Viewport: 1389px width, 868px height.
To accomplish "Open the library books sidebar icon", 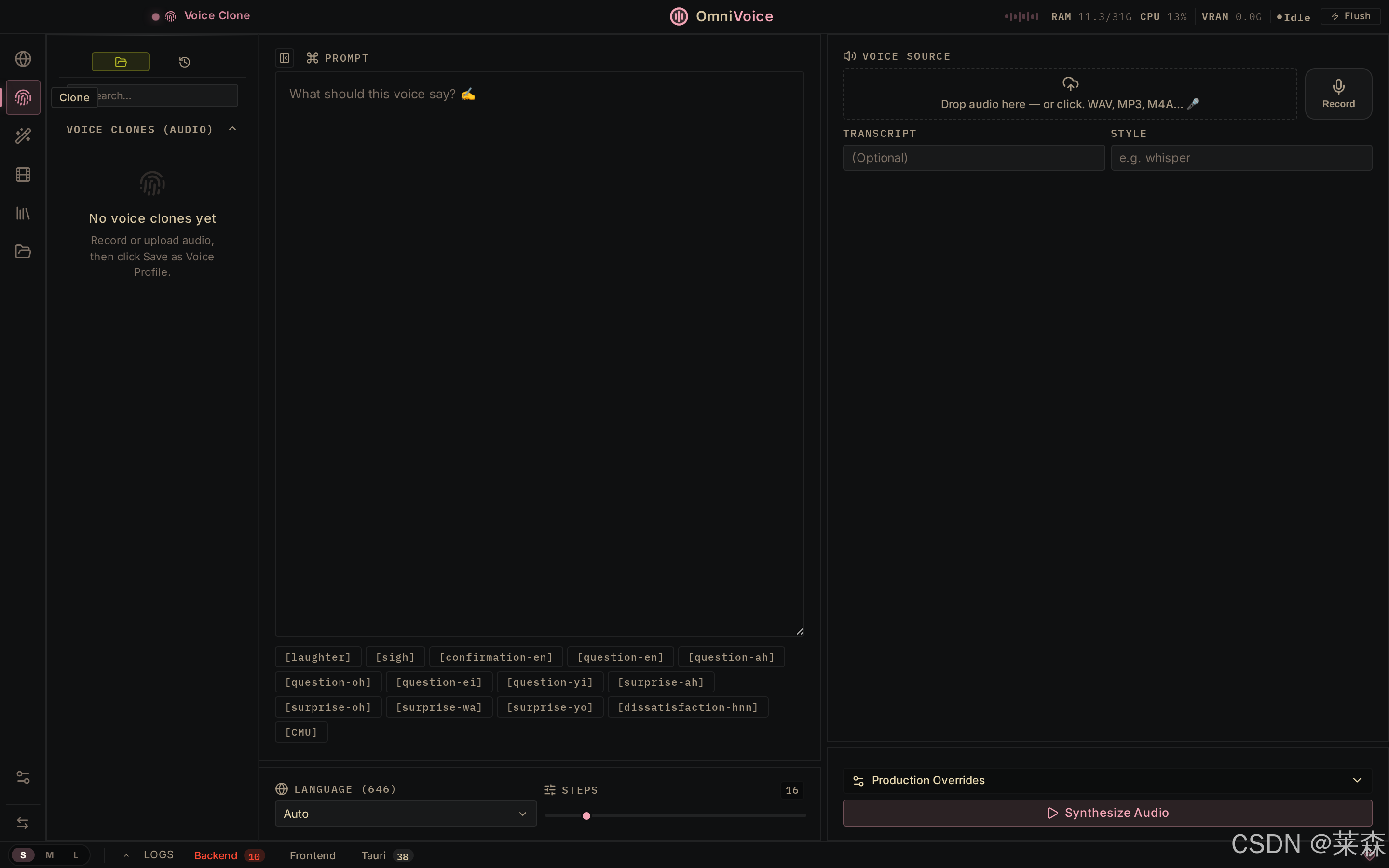I will pyautogui.click(x=23, y=214).
